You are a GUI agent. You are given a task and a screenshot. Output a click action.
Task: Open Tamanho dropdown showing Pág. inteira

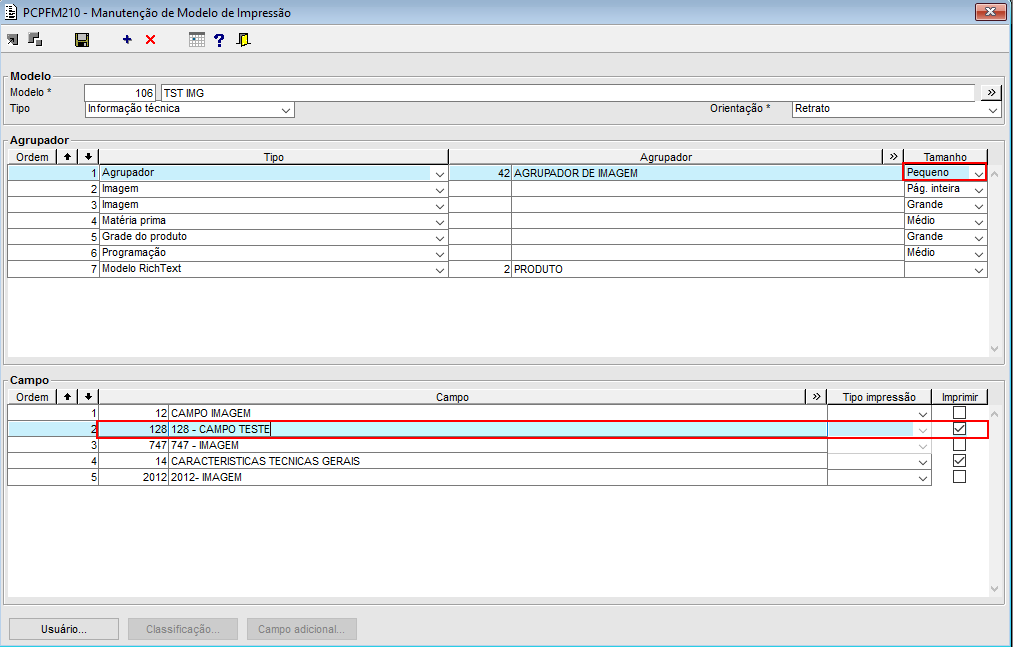[x=979, y=189]
